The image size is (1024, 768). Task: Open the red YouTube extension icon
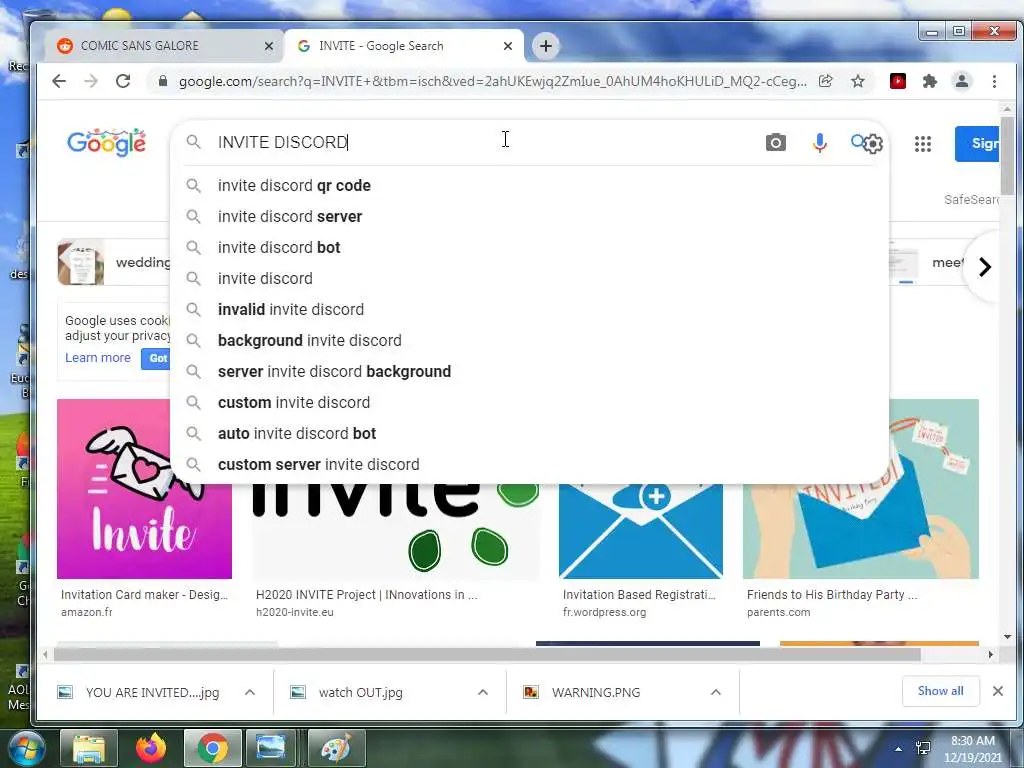(x=898, y=81)
